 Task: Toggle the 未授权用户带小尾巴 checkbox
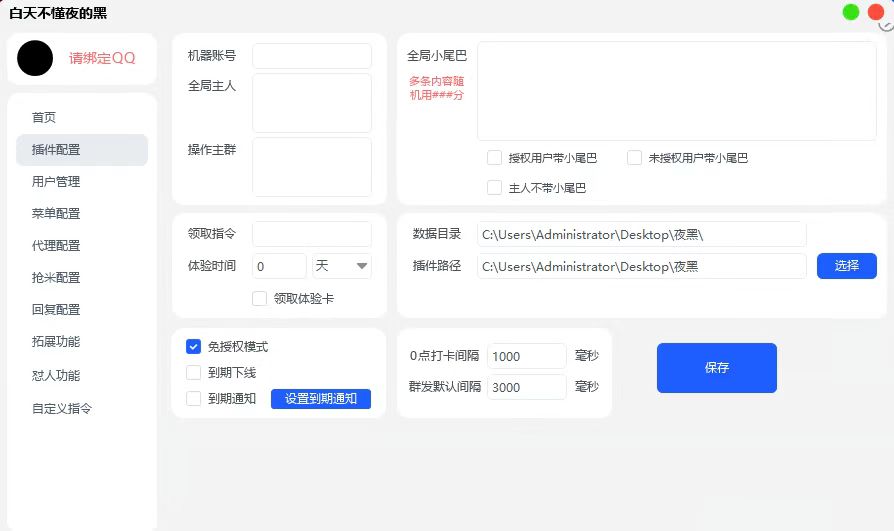click(634, 158)
